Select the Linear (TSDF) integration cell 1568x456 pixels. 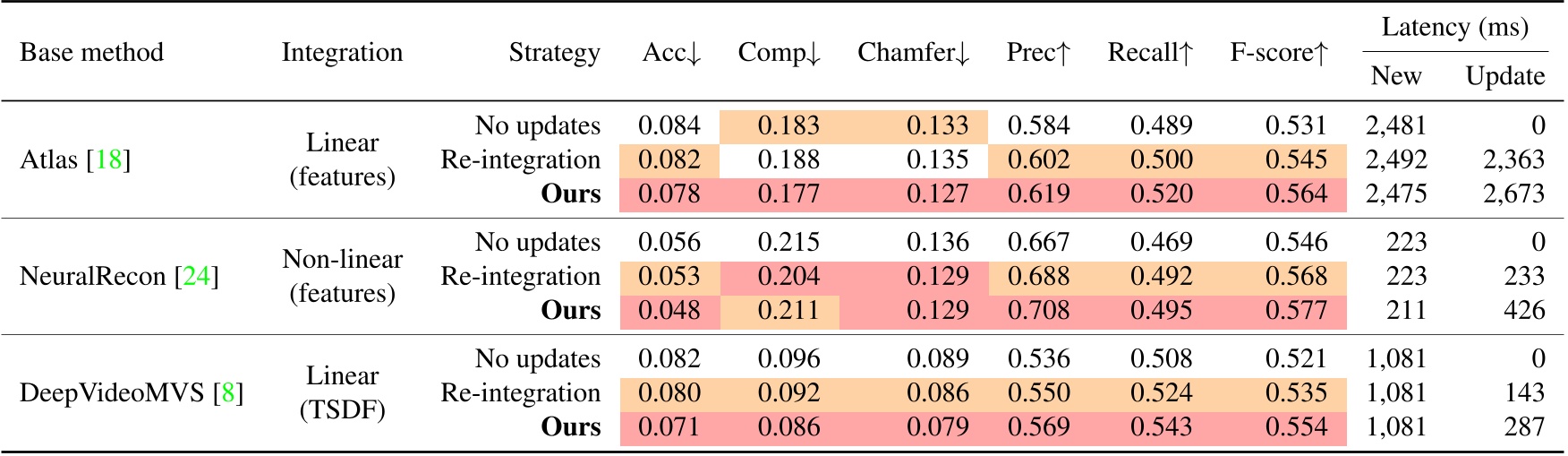click(342, 393)
